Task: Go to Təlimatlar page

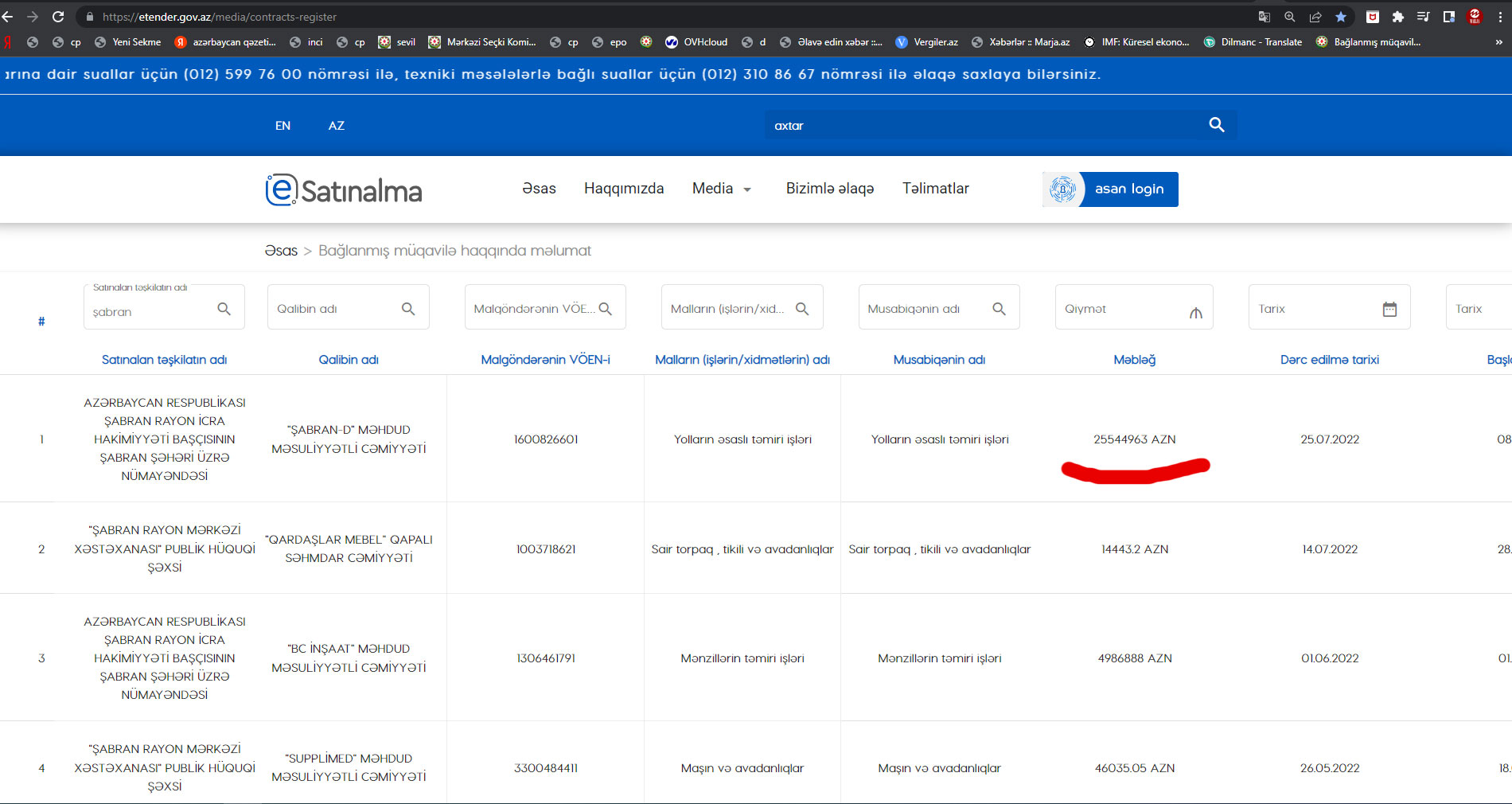Action: pos(935,189)
